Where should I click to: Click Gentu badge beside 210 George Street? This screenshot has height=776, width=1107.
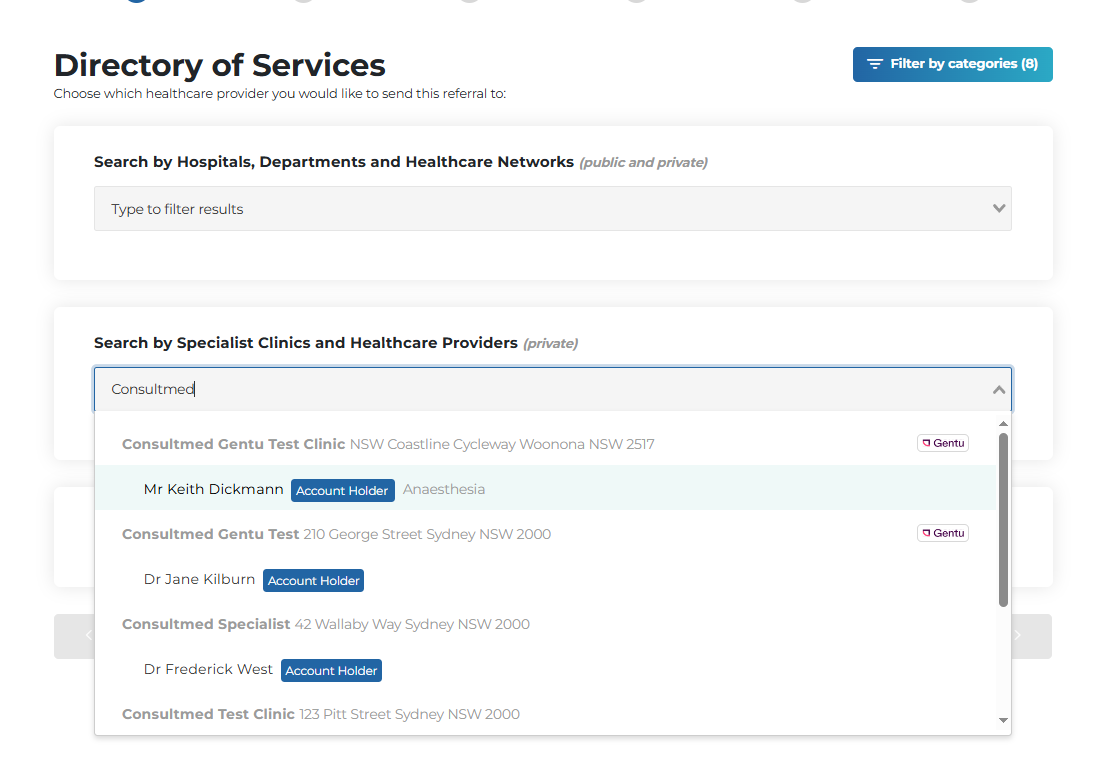943,533
